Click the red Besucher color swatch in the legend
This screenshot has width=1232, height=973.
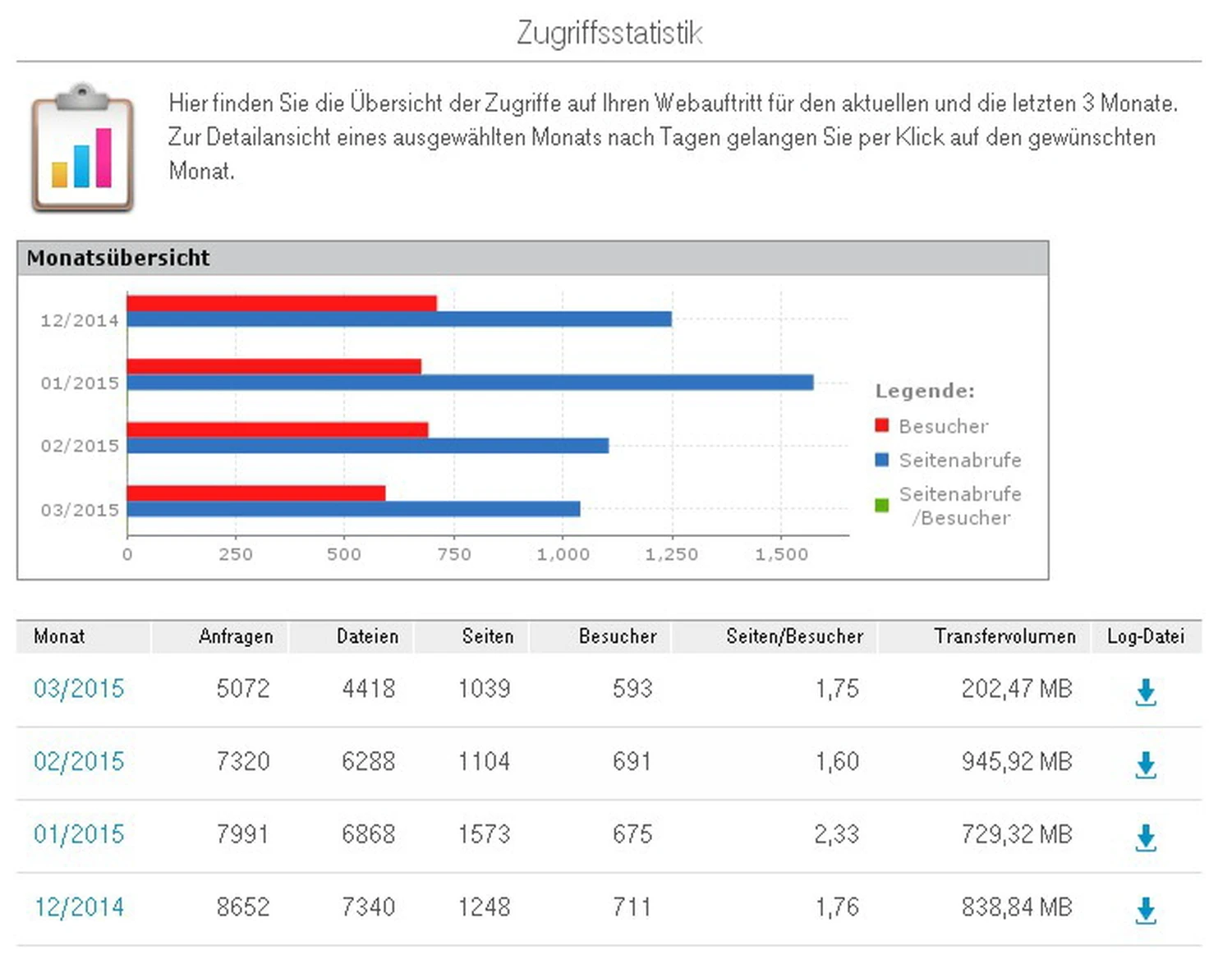pyautogui.click(x=880, y=425)
